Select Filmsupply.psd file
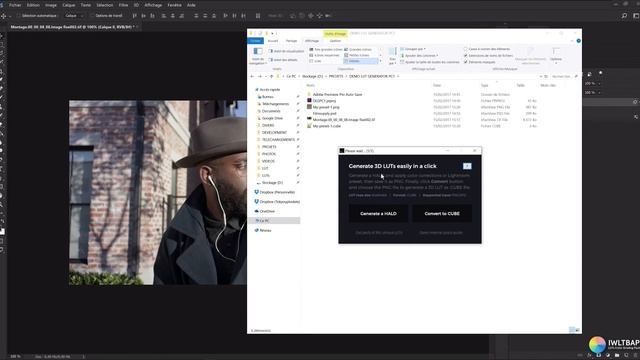 click(324, 113)
